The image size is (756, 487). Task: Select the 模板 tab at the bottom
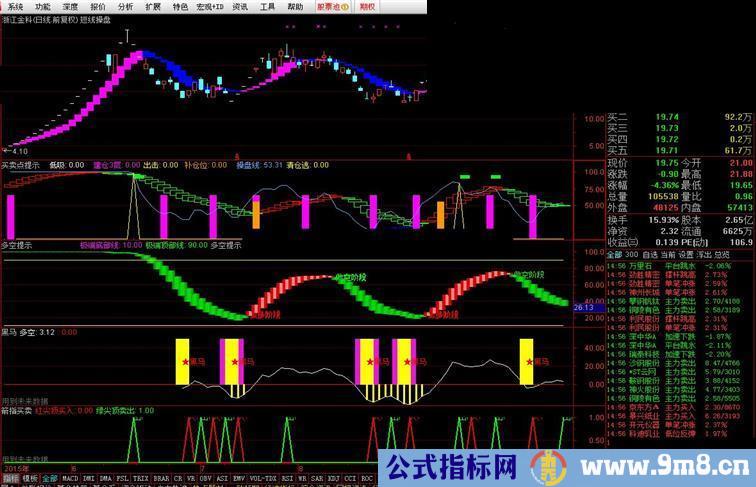click(29, 479)
